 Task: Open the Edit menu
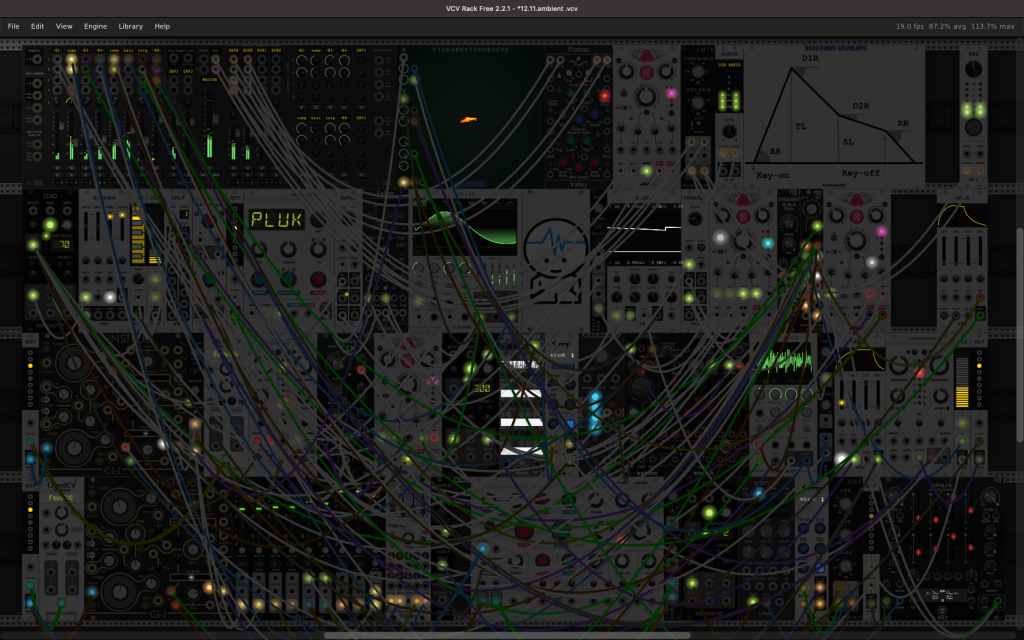pyautogui.click(x=37, y=26)
